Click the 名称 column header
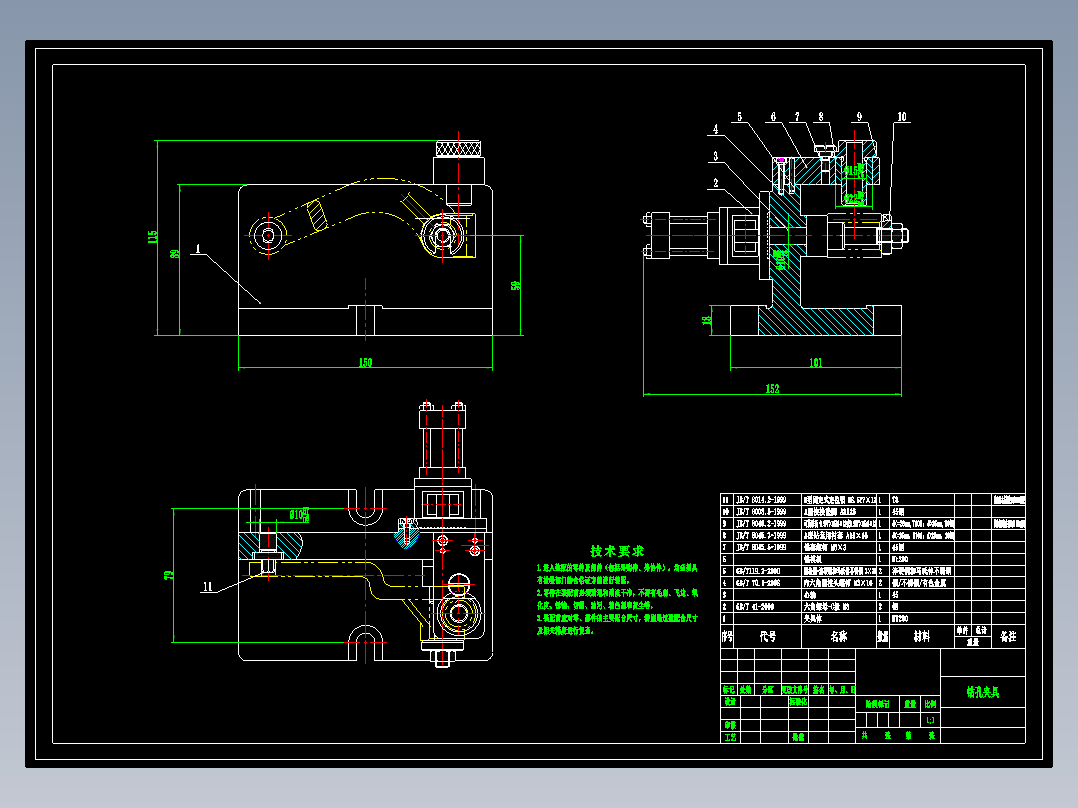This screenshot has width=1078, height=808. [x=839, y=637]
